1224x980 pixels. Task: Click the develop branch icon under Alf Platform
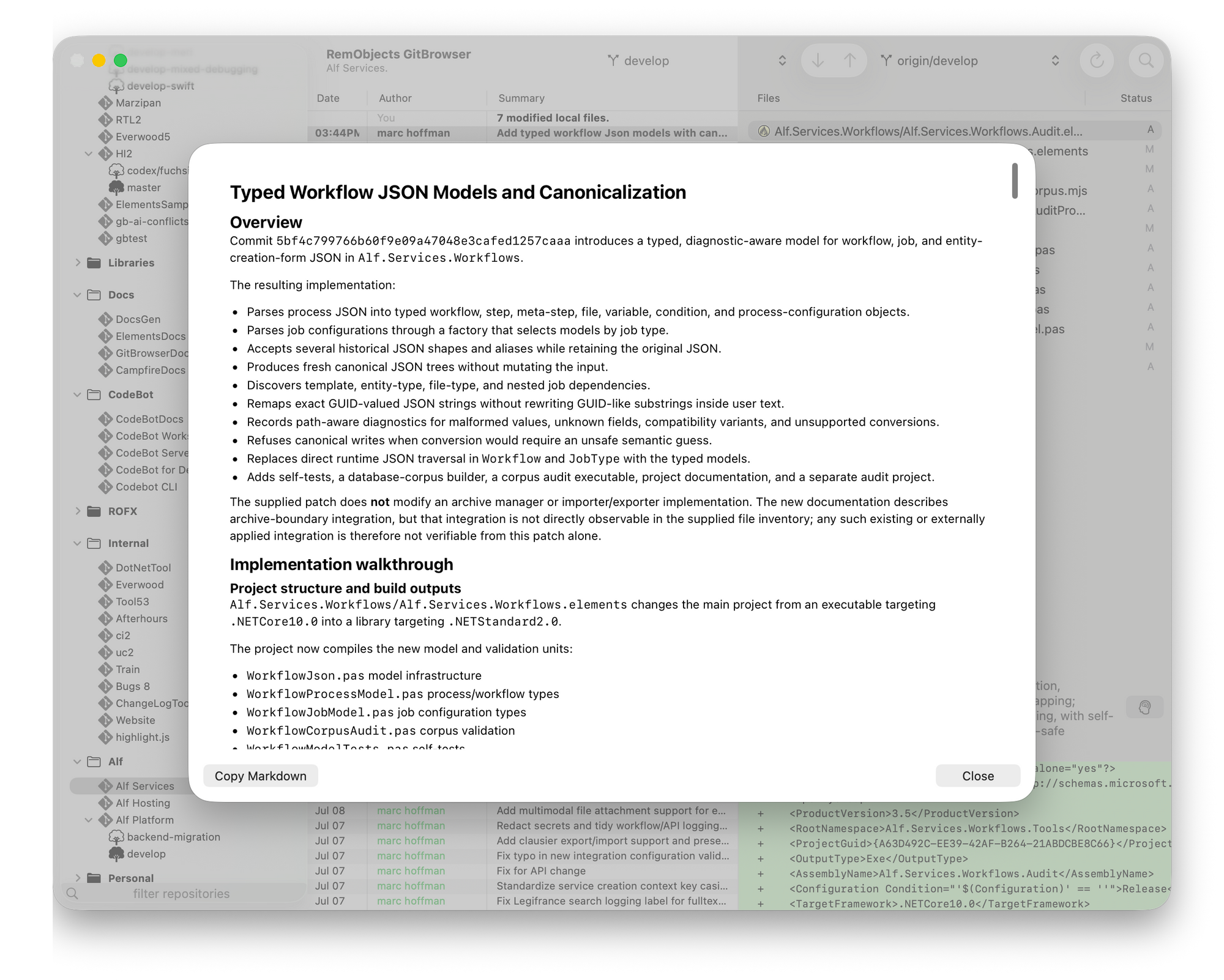[x=116, y=854]
